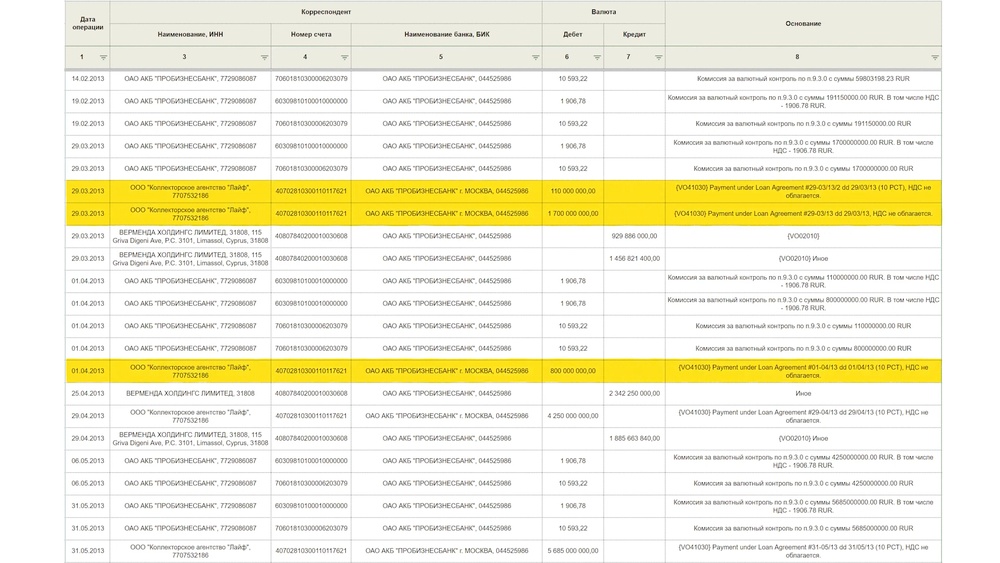
Task: Select the 'Наименование банка, БИК' header
Action: 446,34
